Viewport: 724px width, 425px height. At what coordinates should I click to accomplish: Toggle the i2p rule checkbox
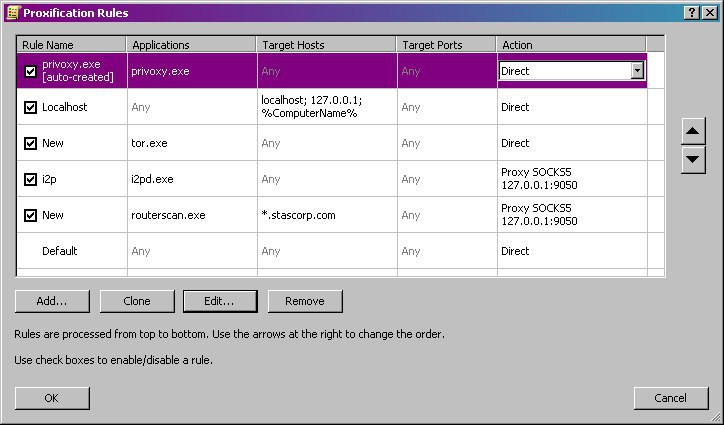pos(30,179)
